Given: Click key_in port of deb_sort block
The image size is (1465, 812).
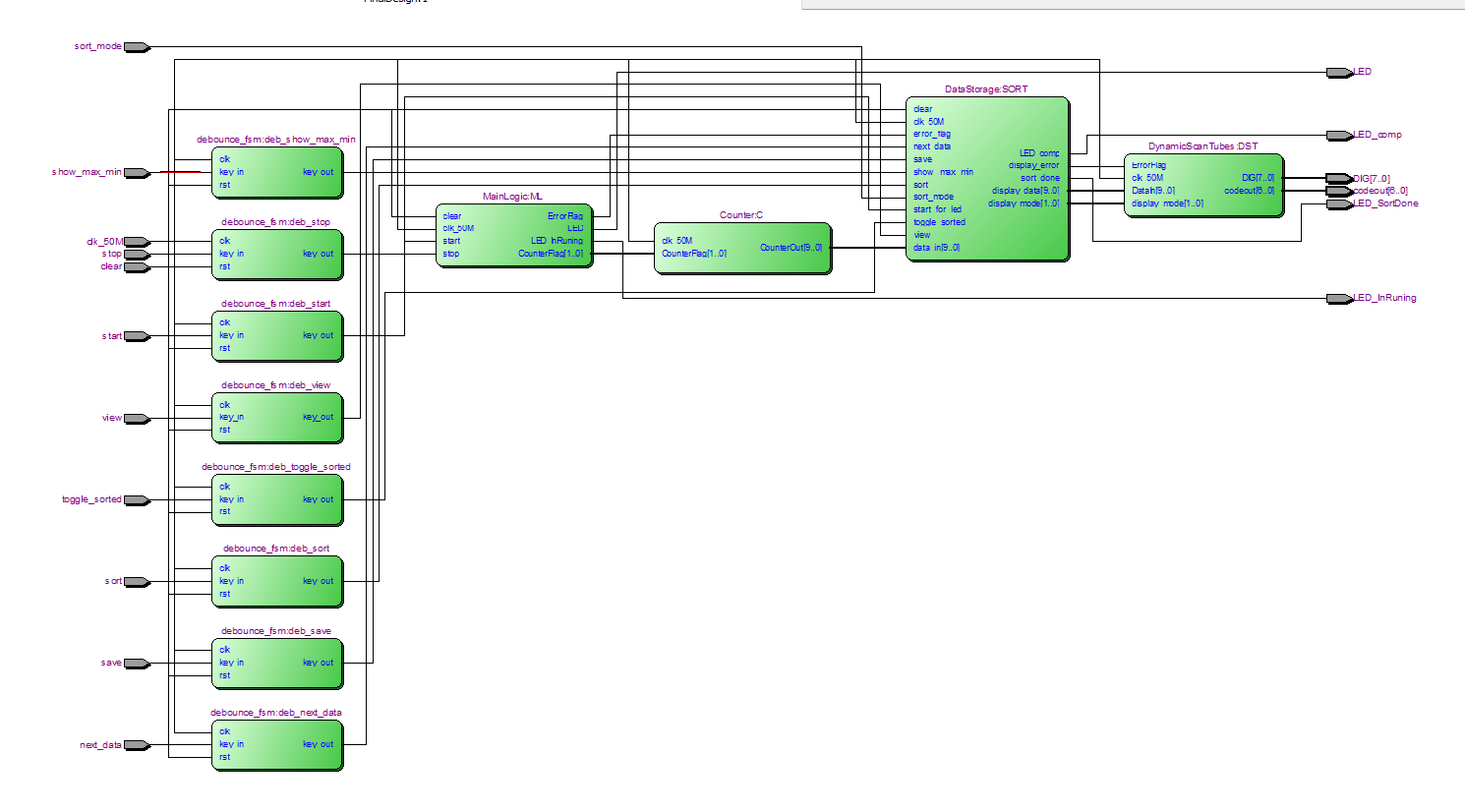Looking at the screenshot, I should [231, 581].
